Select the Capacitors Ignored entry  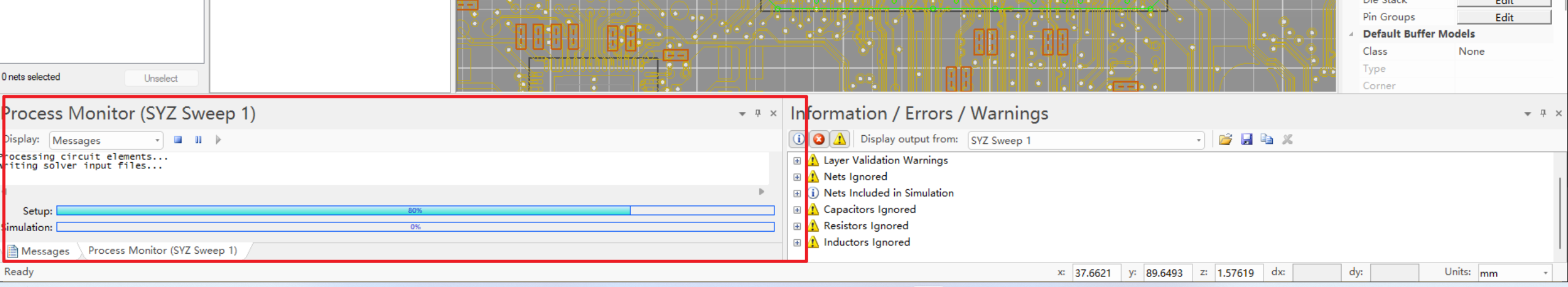[x=869, y=210]
